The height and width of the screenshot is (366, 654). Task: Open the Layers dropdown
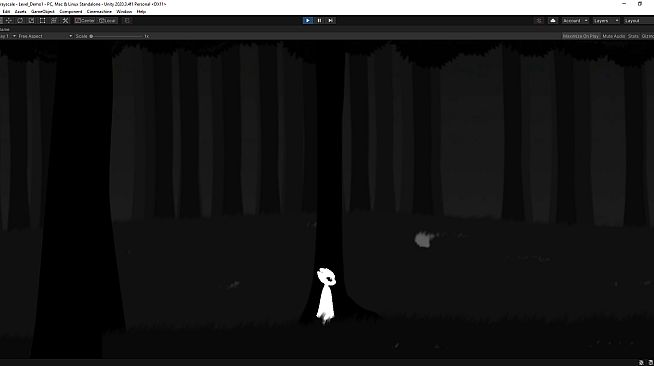click(x=606, y=20)
